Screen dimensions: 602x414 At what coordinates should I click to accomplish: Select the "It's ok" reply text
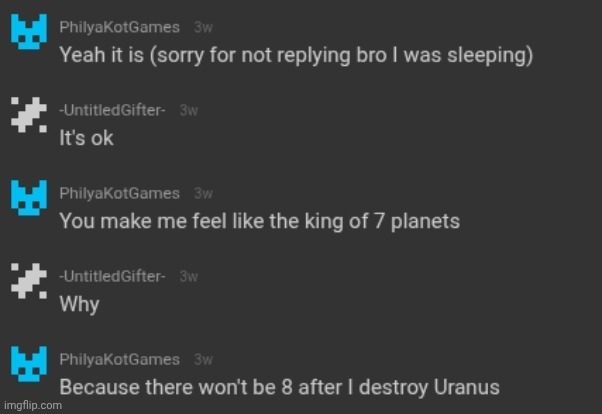click(87, 138)
